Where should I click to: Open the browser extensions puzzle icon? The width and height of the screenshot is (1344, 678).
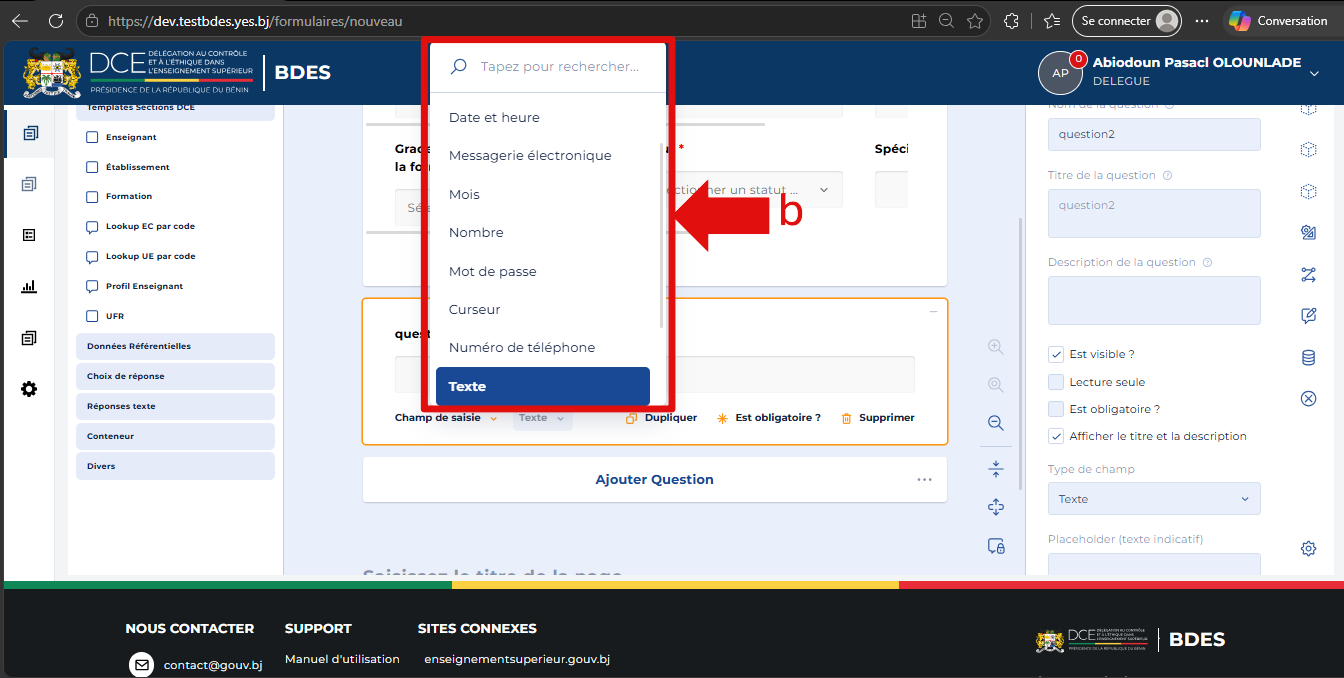click(1011, 20)
